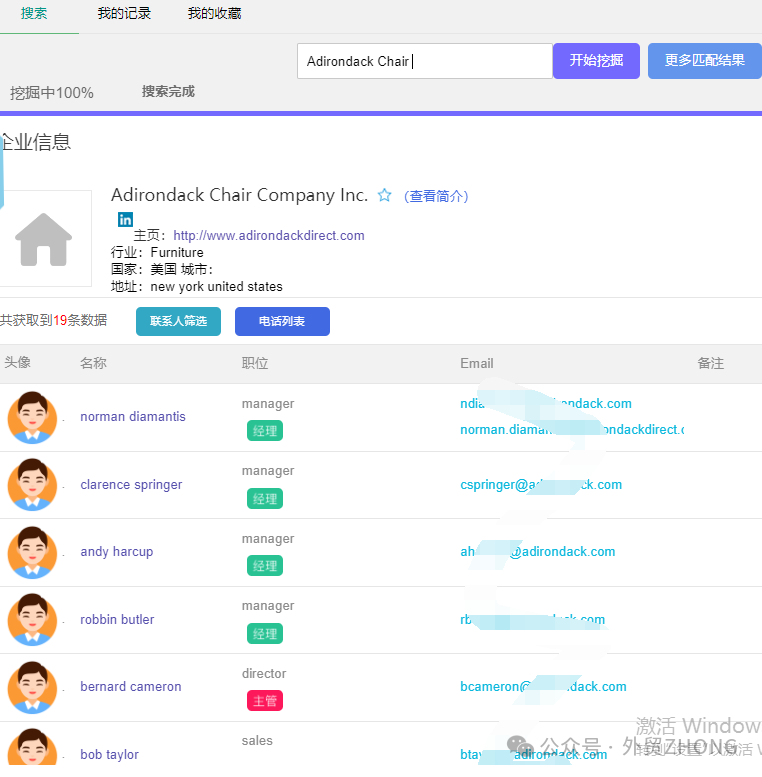Click the 名称 column header
762x777 pixels.
[x=93, y=363]
